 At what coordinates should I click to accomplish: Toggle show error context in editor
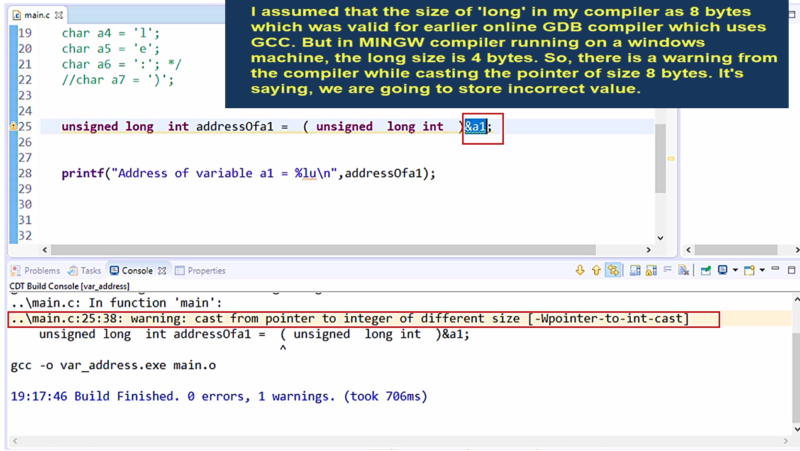coord(613,270)
